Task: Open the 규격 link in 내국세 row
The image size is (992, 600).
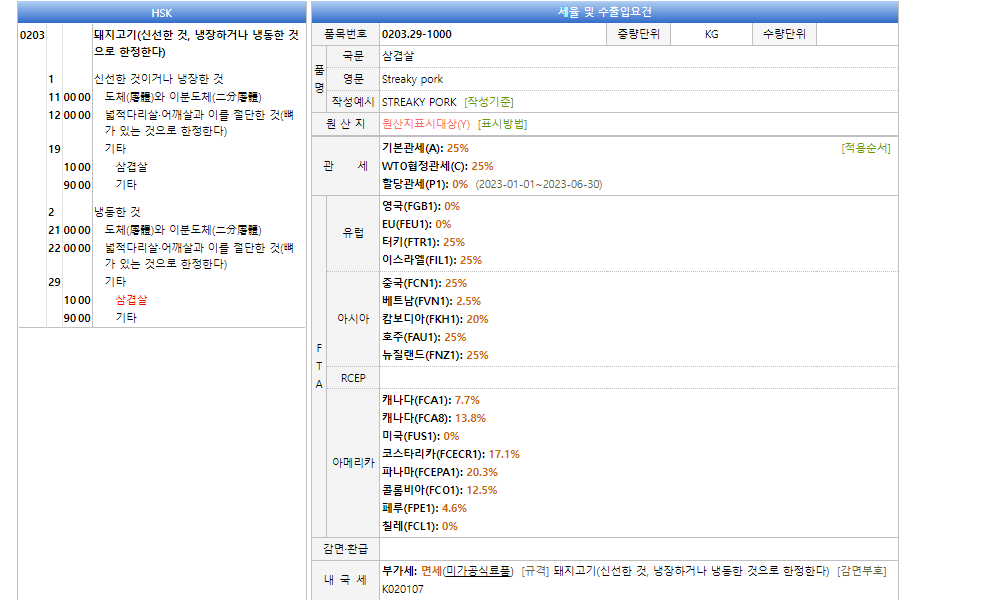Action: click(x=535, y=571)
